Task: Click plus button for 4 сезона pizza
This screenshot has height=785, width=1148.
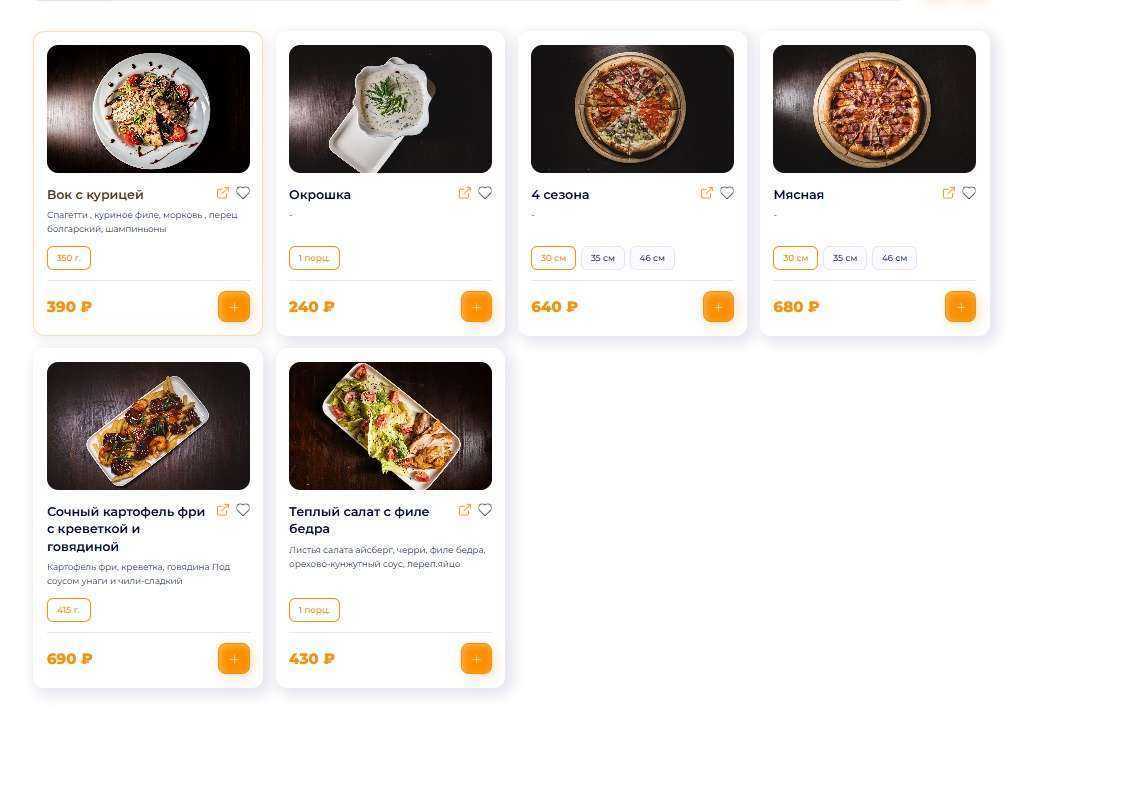Action: (x=718, y=307)
